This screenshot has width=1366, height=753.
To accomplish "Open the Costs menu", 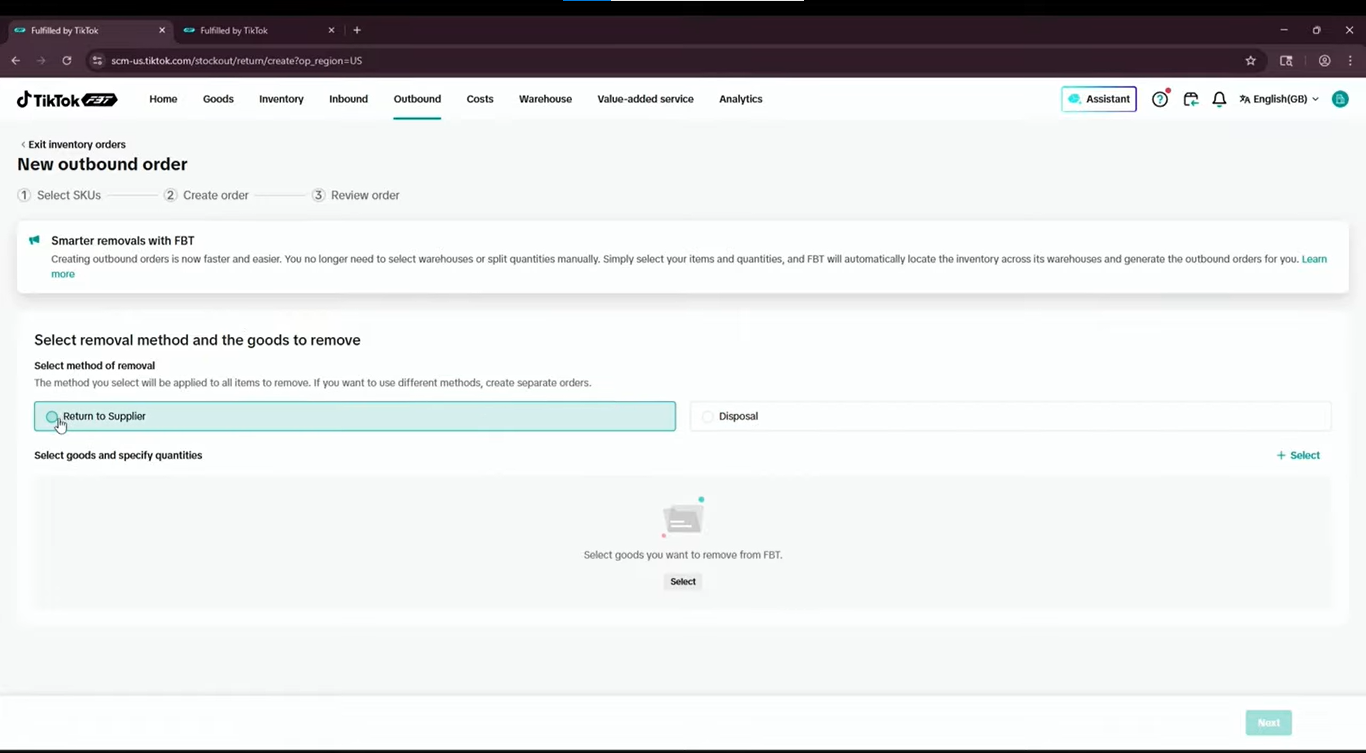I will click(480, 99).
